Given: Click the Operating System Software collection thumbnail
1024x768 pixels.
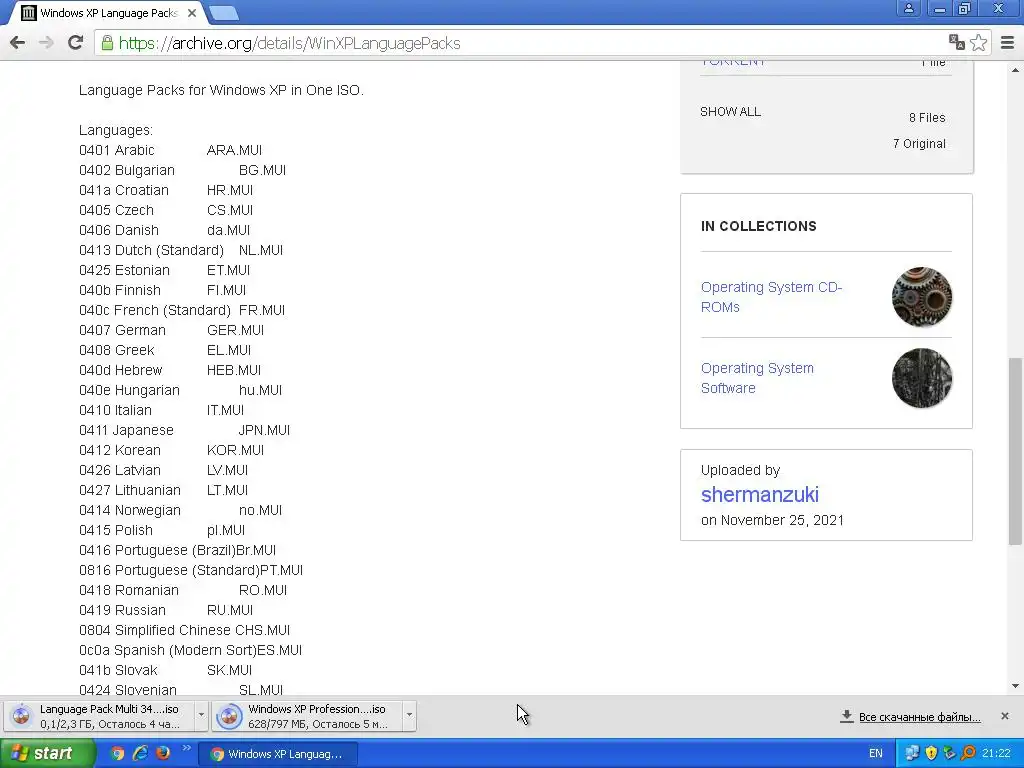Looking at the screenshot, I should click(921, 378).
